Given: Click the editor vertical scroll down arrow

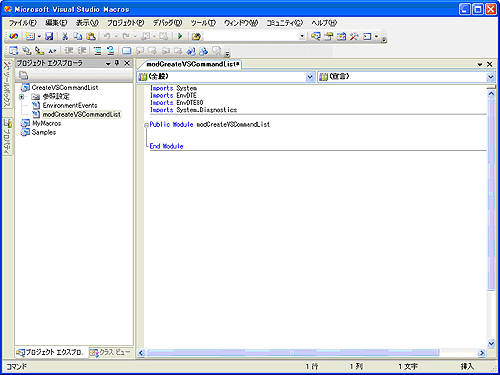Looking at the screenshot, I should (x=491, y=343).
